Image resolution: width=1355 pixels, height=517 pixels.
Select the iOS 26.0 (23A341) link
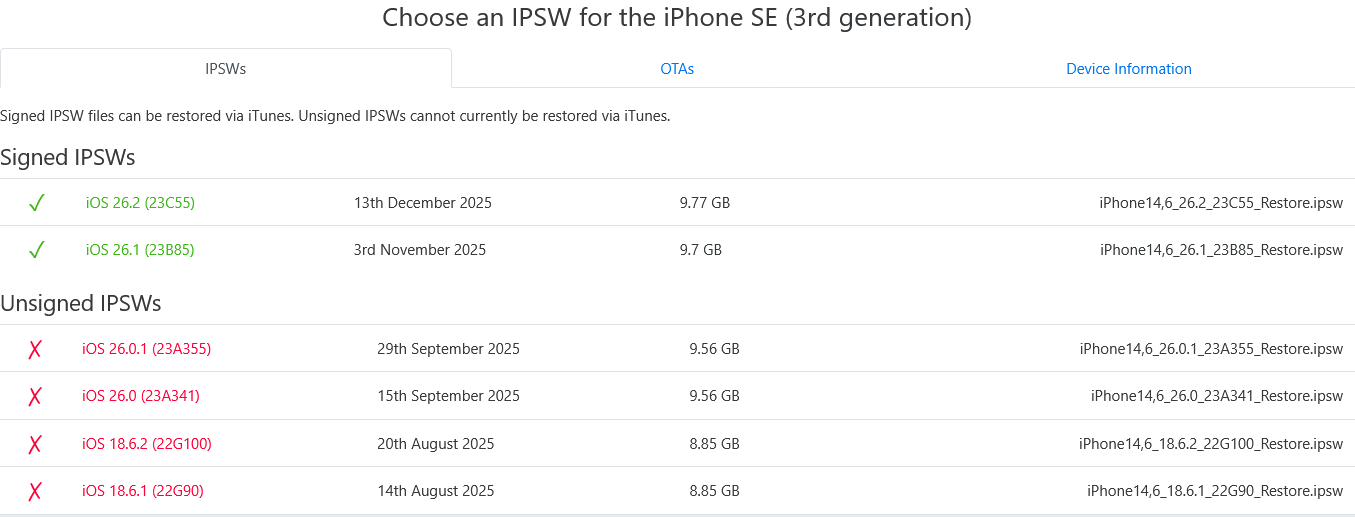click(141, 396)
